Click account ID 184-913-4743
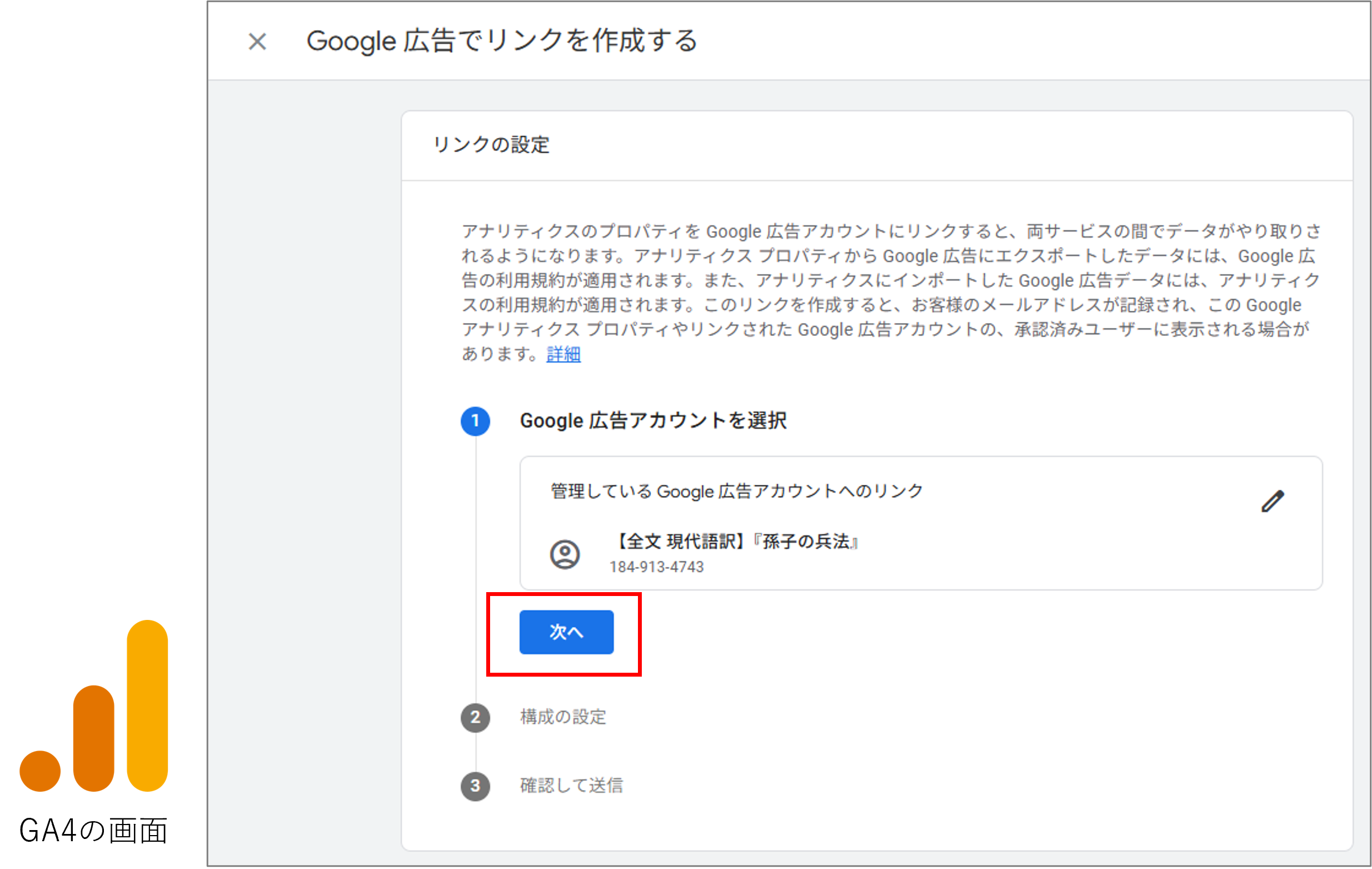1372x869 pixels. 656,567
